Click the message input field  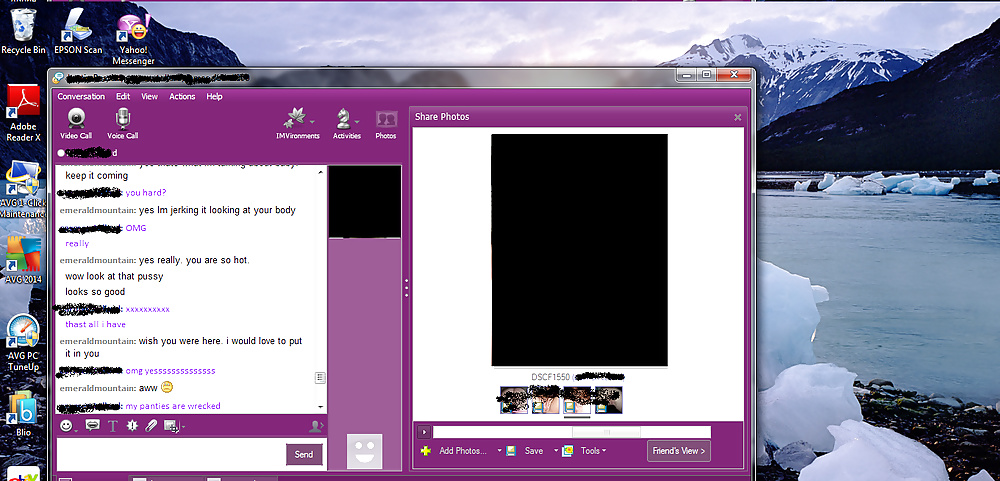click(170, 454)
